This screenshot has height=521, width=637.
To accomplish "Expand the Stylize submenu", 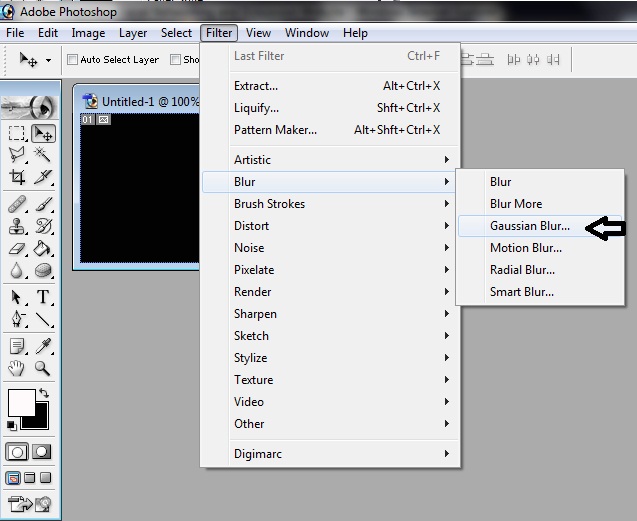I will pyautogui.click(x=331, y=358).
